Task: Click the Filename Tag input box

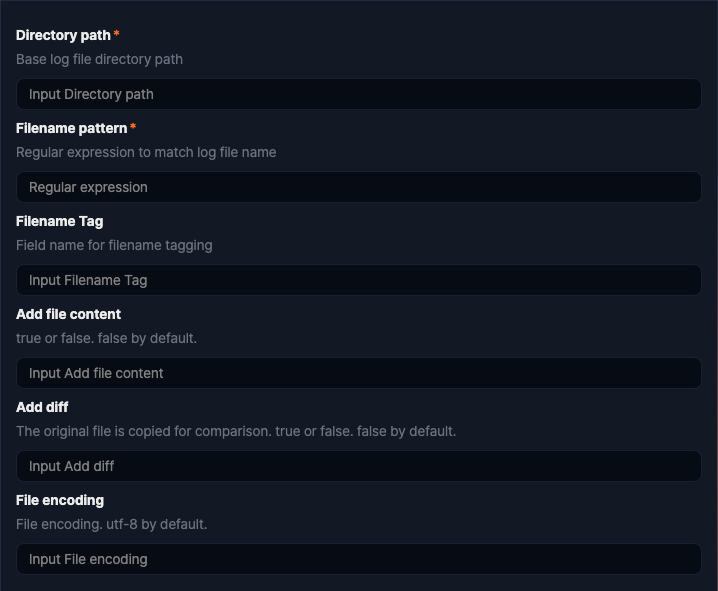Action: (x=358, y=280)
